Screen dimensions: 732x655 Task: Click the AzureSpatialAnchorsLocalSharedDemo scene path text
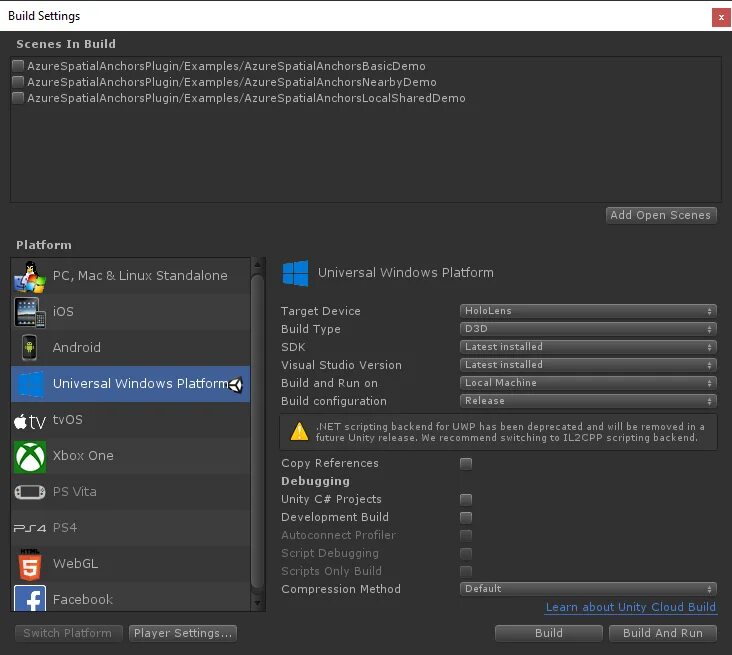[246, 98]
